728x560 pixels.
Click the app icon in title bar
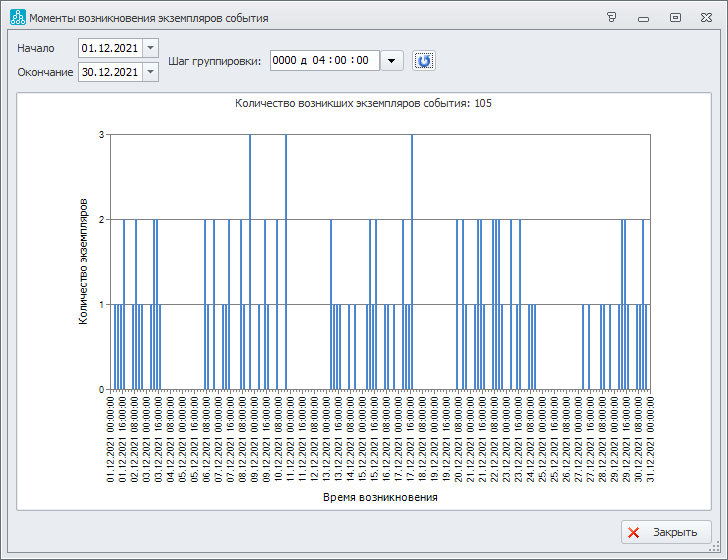[x=17, y=18]
